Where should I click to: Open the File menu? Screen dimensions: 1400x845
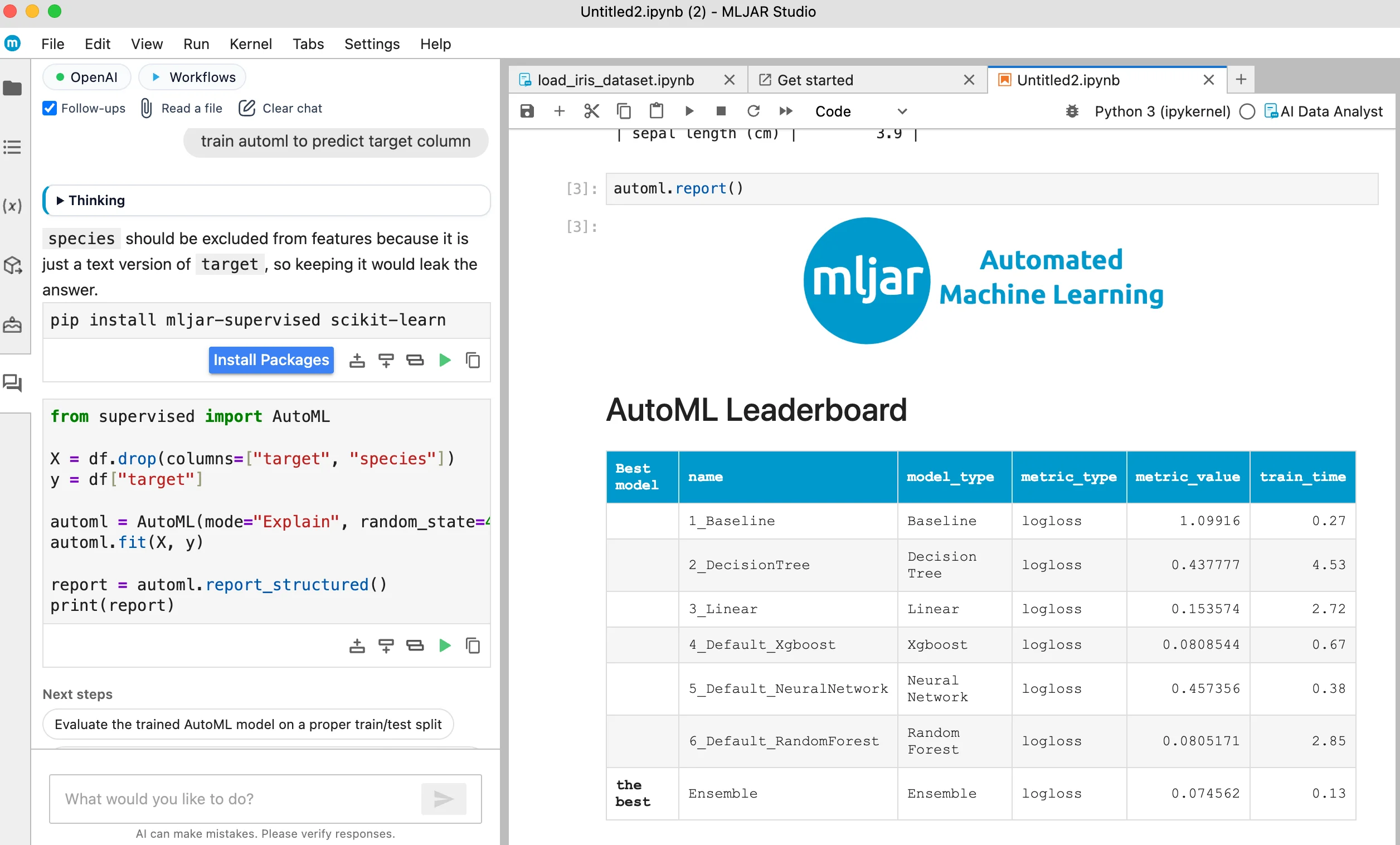click(x=53, y=44)
